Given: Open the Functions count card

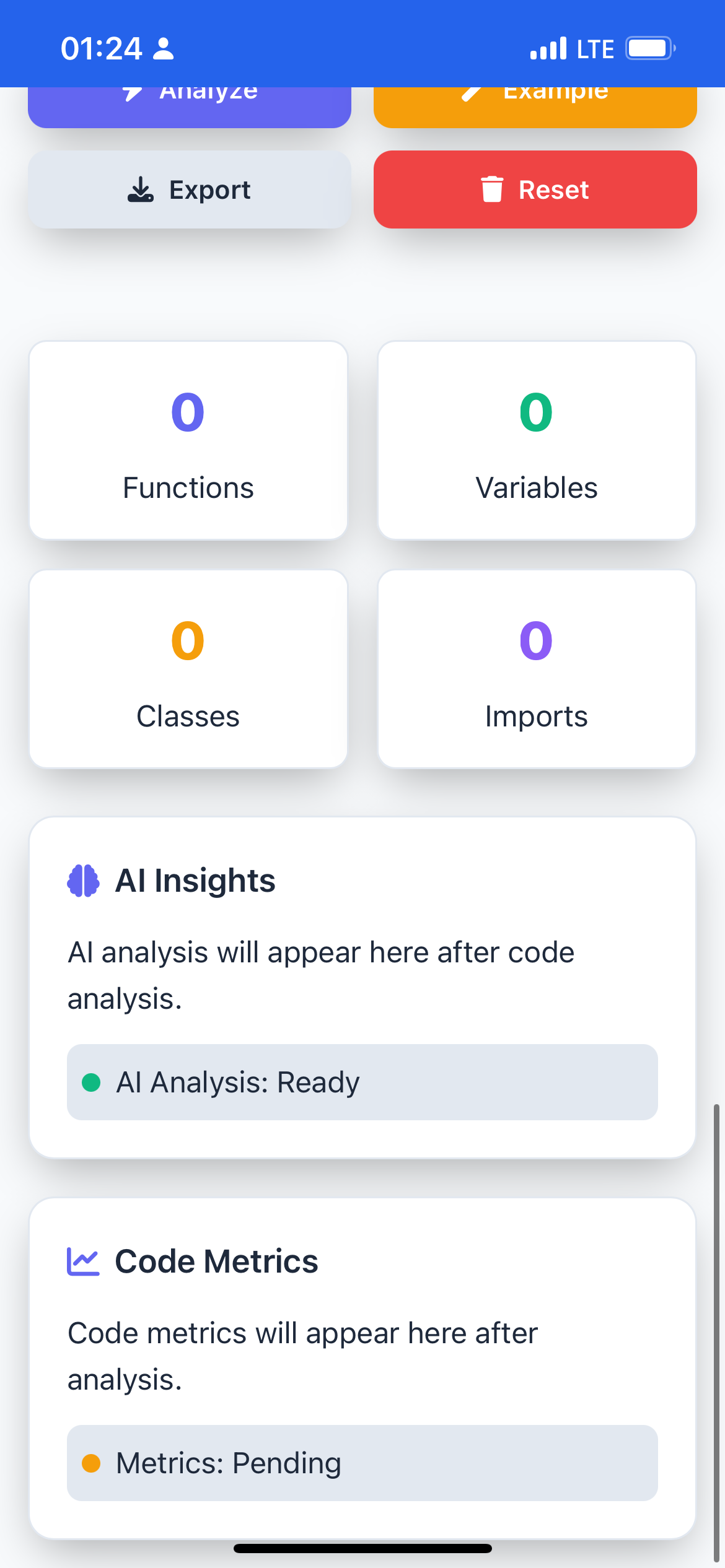Looking at the screenshot, I should pyautogui.click(x=188, y=440).
